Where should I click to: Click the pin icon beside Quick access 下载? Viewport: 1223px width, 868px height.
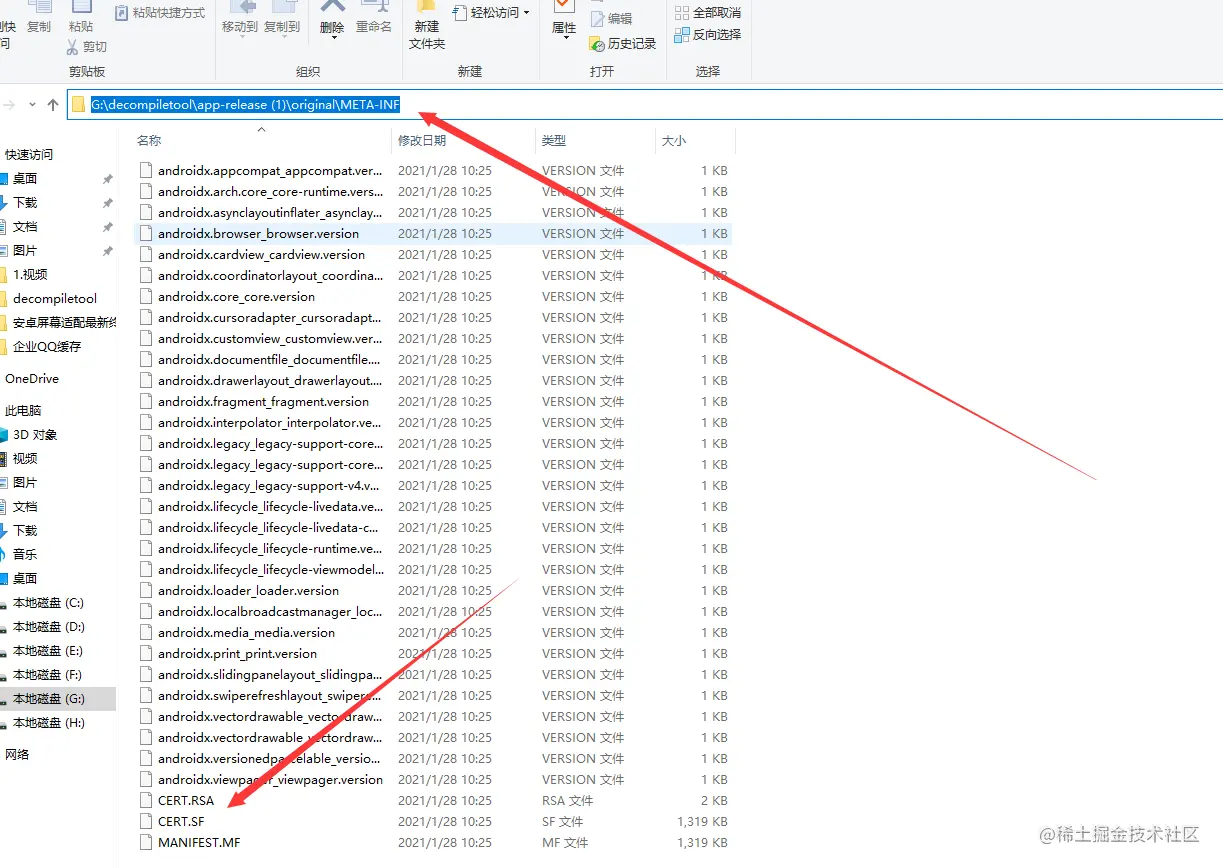point(108,203)
